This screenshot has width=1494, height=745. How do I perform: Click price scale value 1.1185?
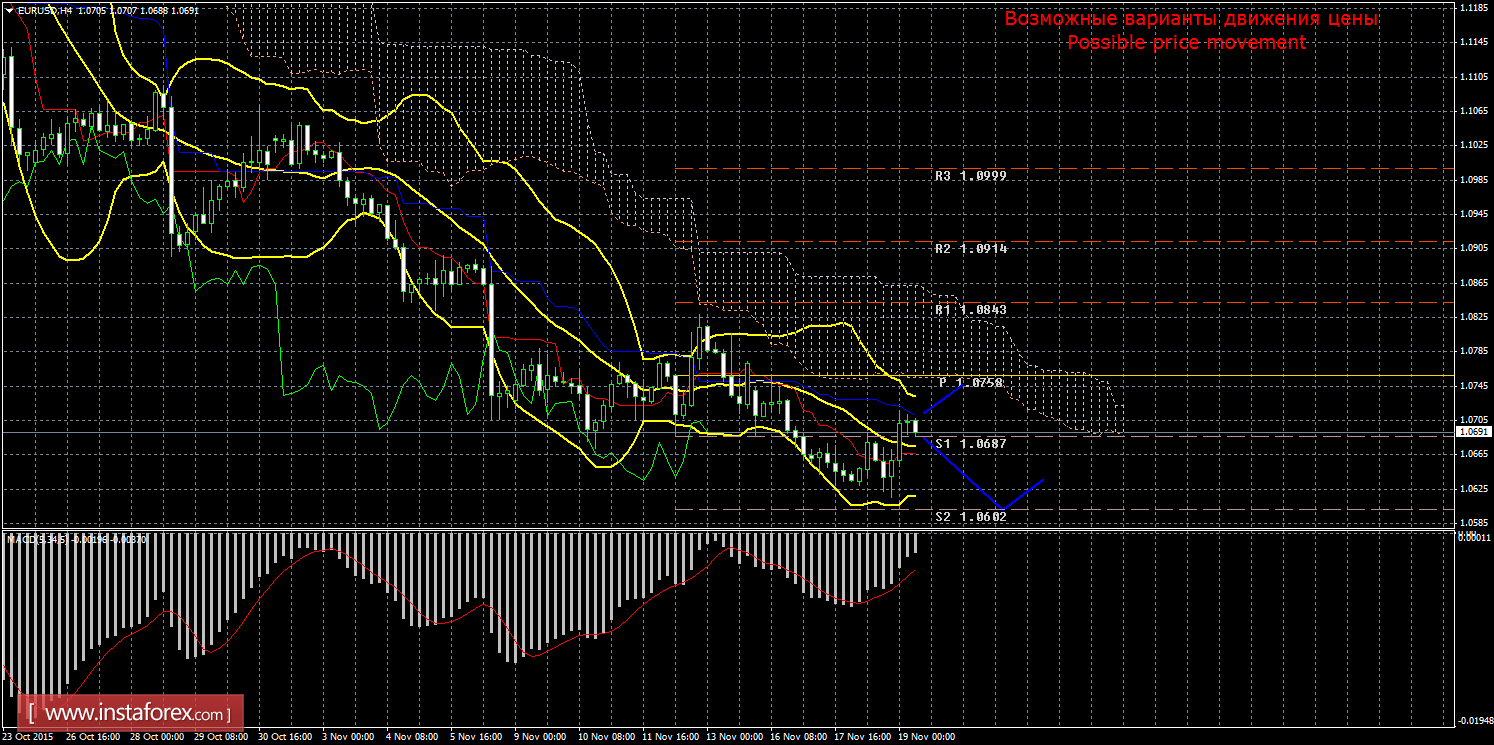pos(1474,7)
